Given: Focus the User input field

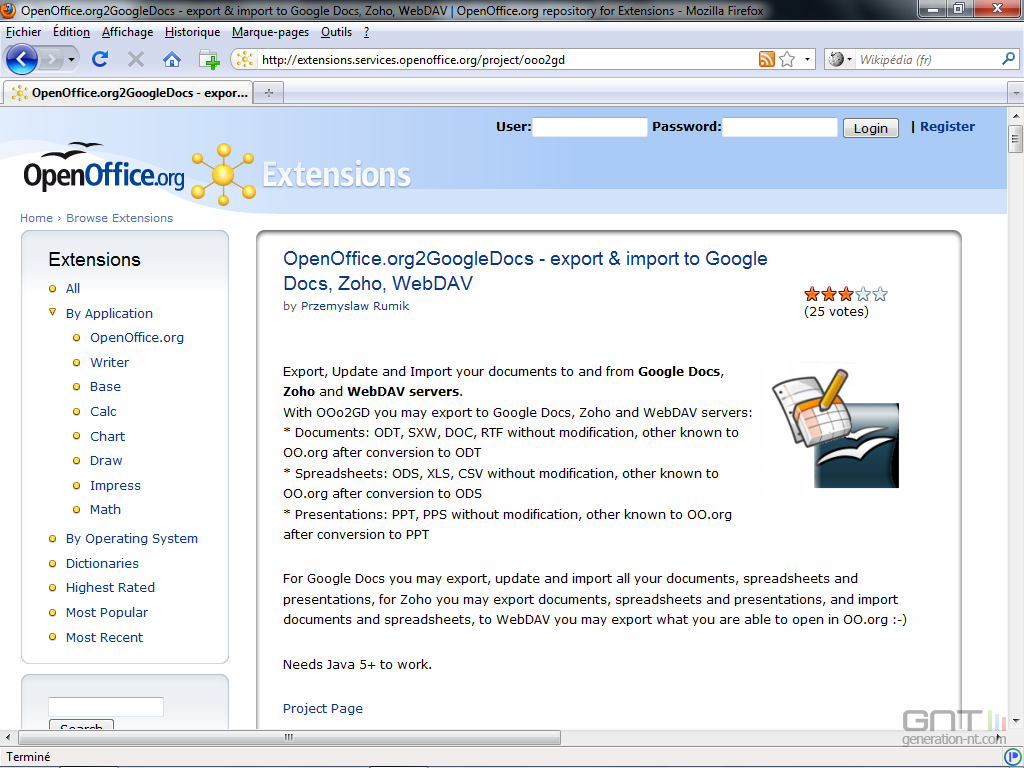Looking at the screenshot, I should click(x=590, y=127).
